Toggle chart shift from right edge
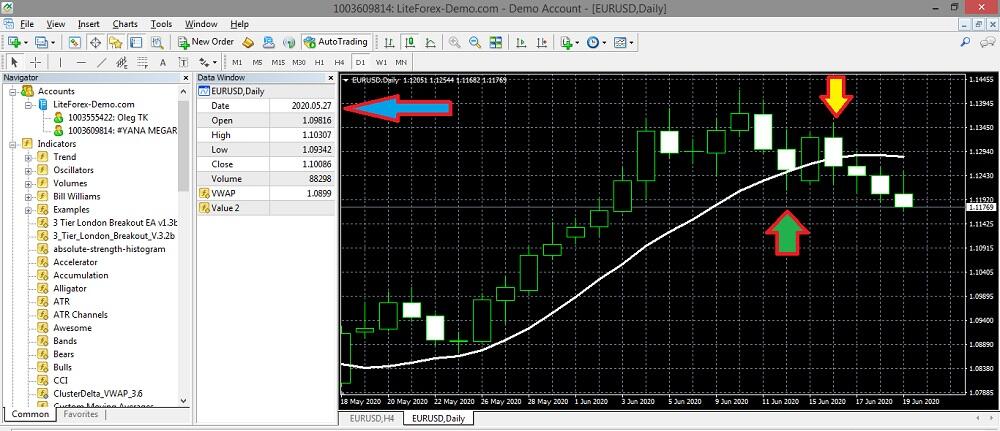Image resolution: width=1000 pixels, height=431 pixels. coord(541,42)
